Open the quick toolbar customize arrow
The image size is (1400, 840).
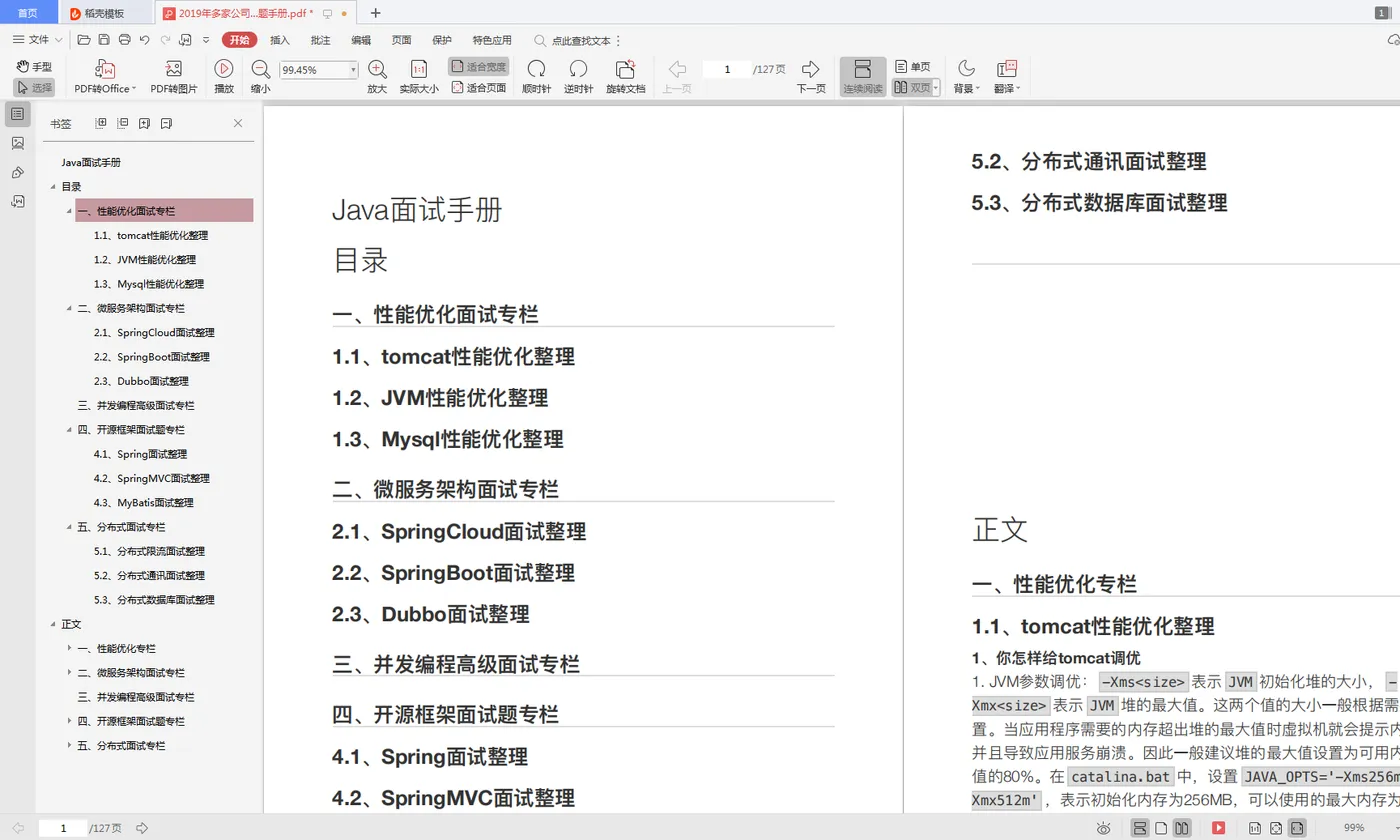[206, 40]
